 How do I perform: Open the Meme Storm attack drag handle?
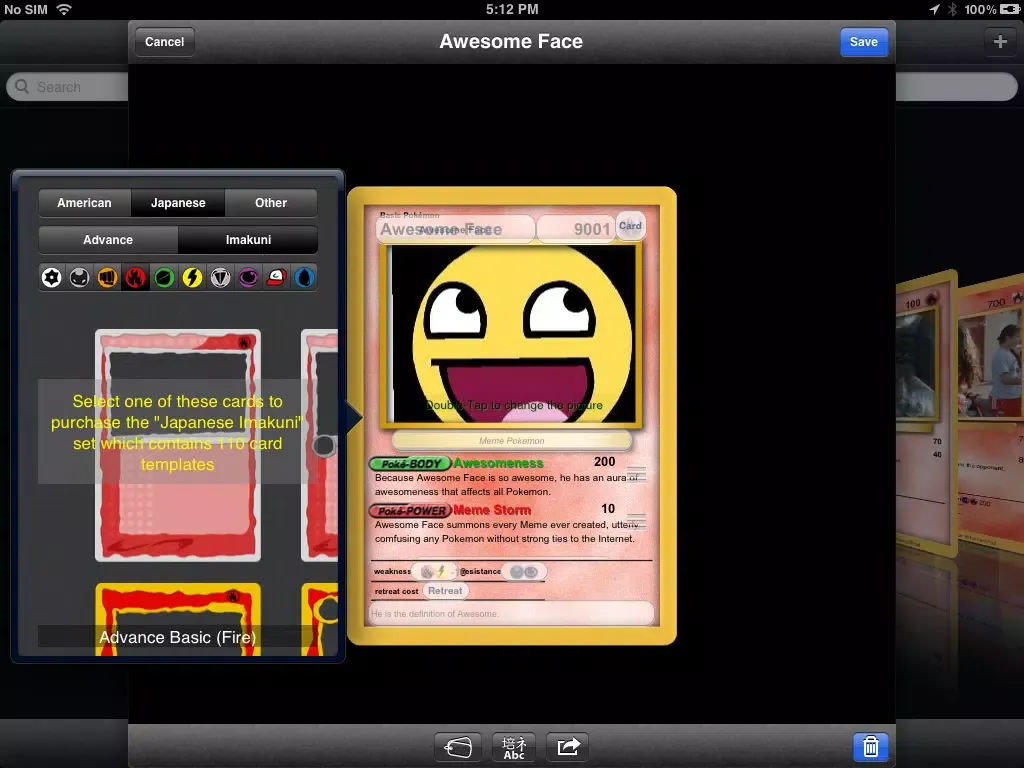point(637,521)
